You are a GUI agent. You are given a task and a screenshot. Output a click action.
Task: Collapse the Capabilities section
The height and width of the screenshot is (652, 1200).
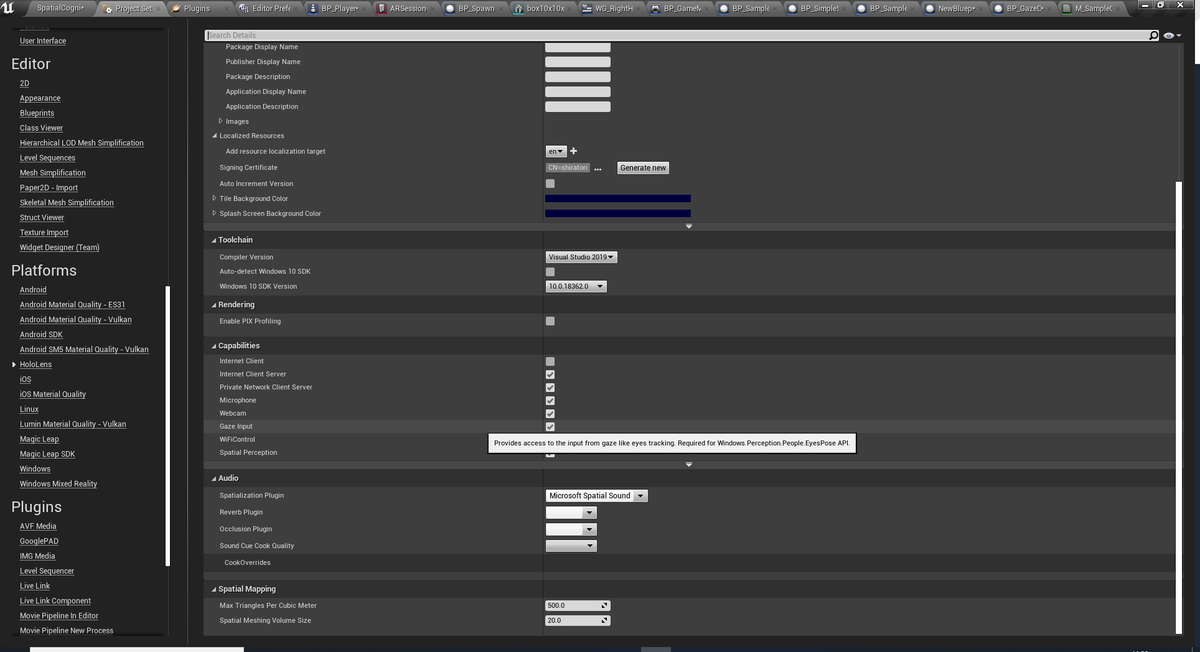click(214, 346)
